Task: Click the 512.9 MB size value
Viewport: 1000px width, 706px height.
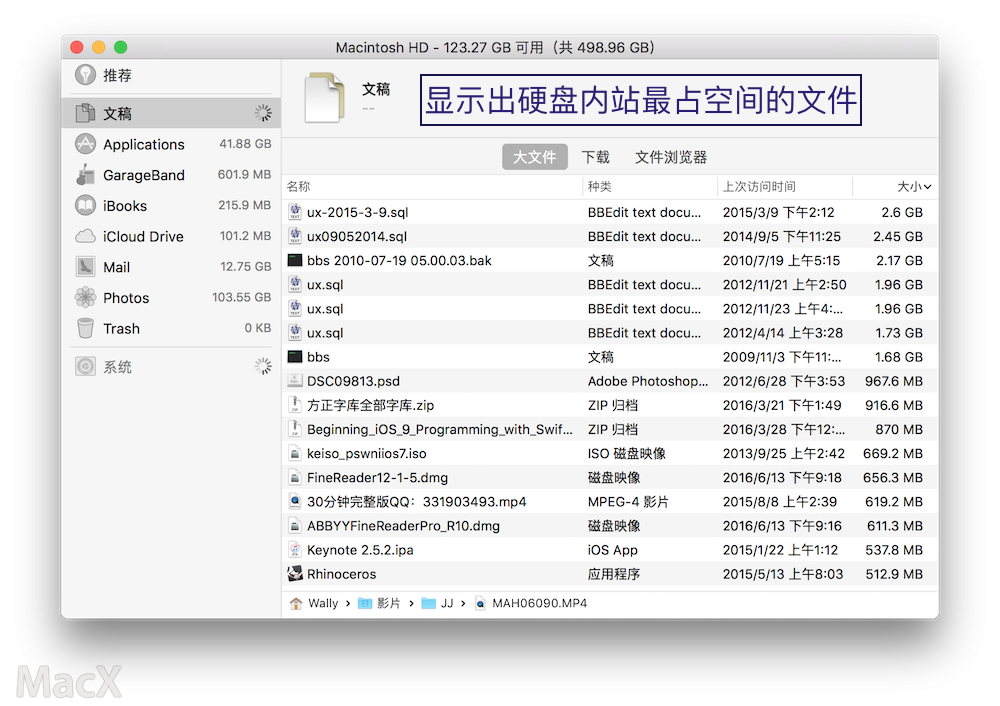Action: tap(894, 574)
